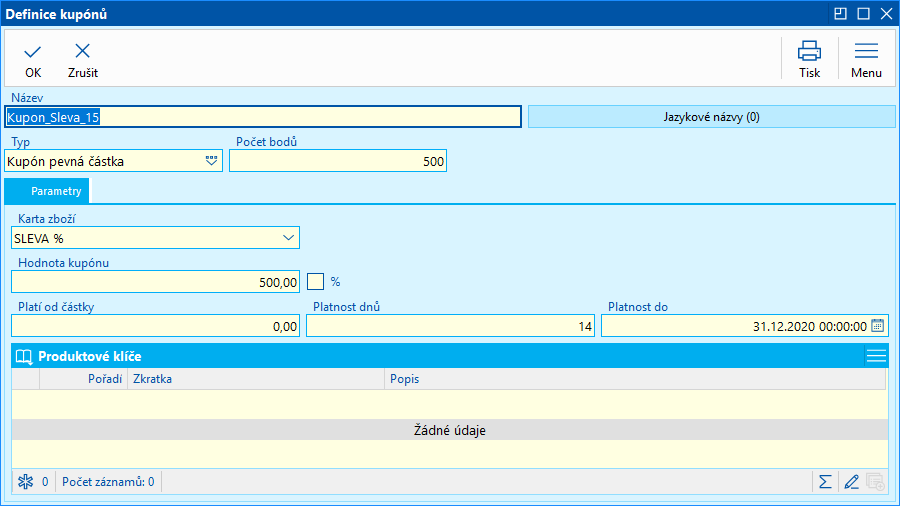Click the Pořadí column header

click(83, 379)
